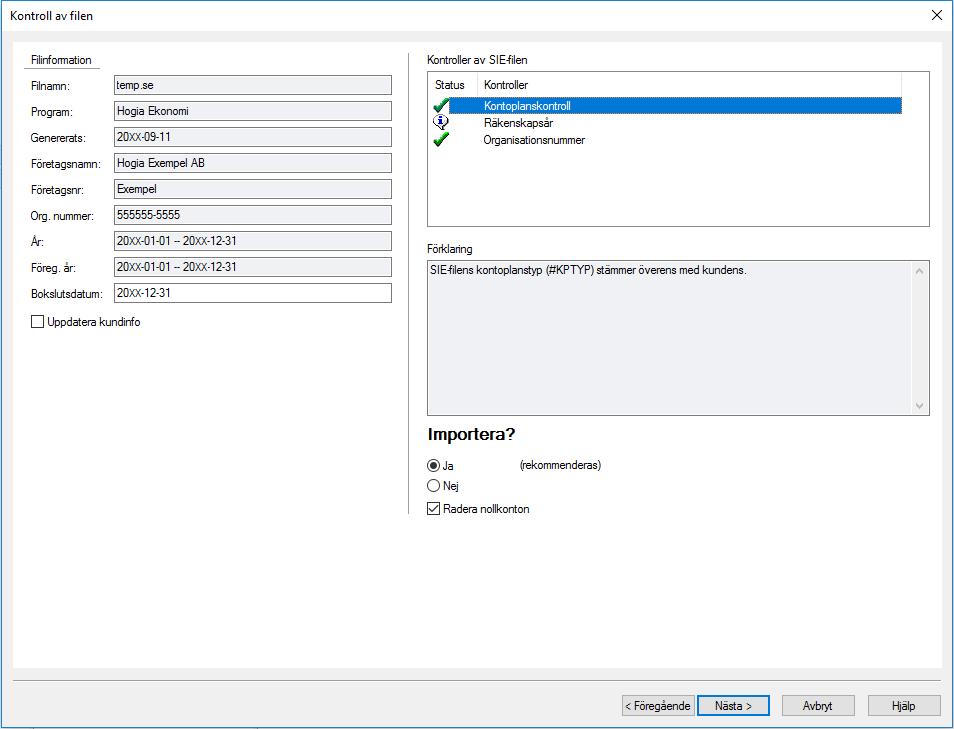Screen dimensions: 954x729
Task: Click the Förklaring scrollbar up arrow
Action: tap(919, 271)
